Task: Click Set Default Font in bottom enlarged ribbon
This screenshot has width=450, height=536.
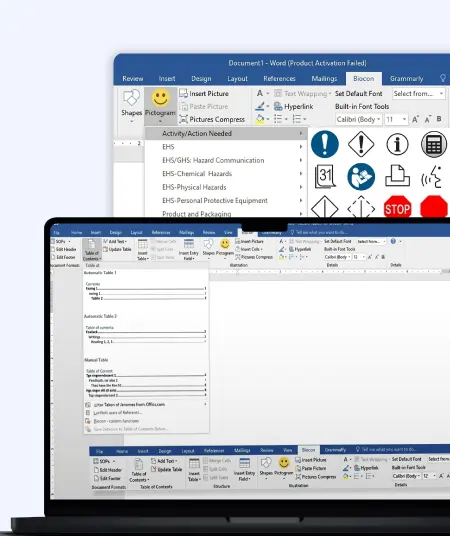Action: 406,459
